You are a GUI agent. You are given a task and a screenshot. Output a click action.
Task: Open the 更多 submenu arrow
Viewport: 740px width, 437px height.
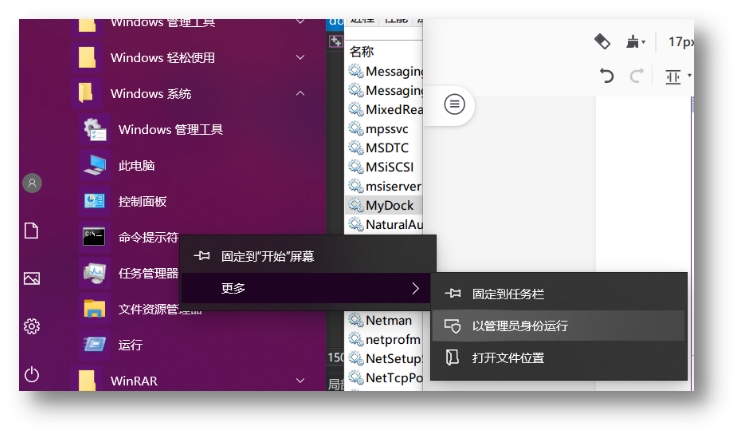(415, 288)
